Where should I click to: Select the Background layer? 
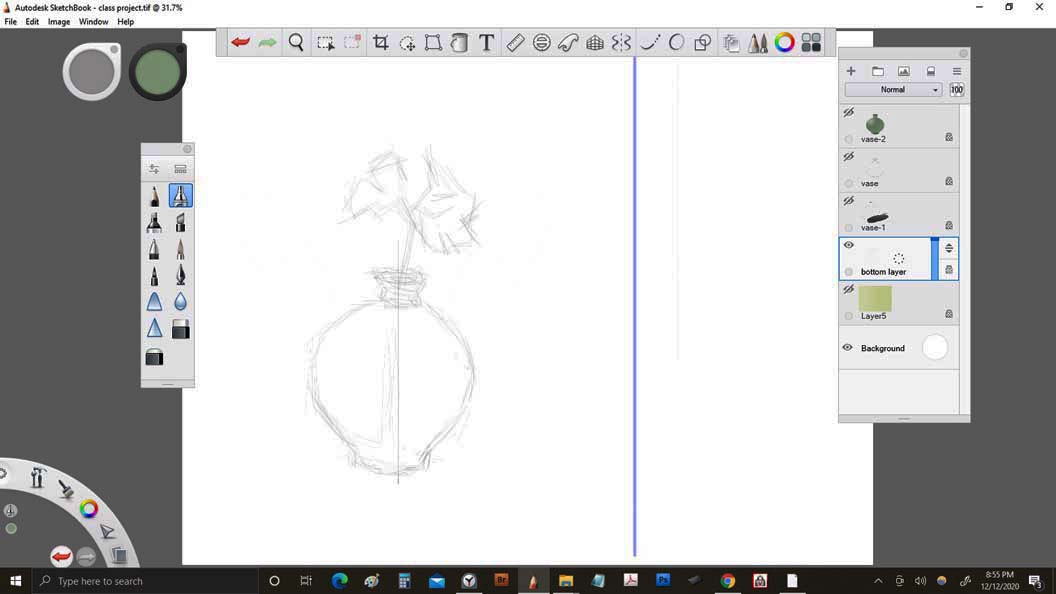click(x=884, y=348)
